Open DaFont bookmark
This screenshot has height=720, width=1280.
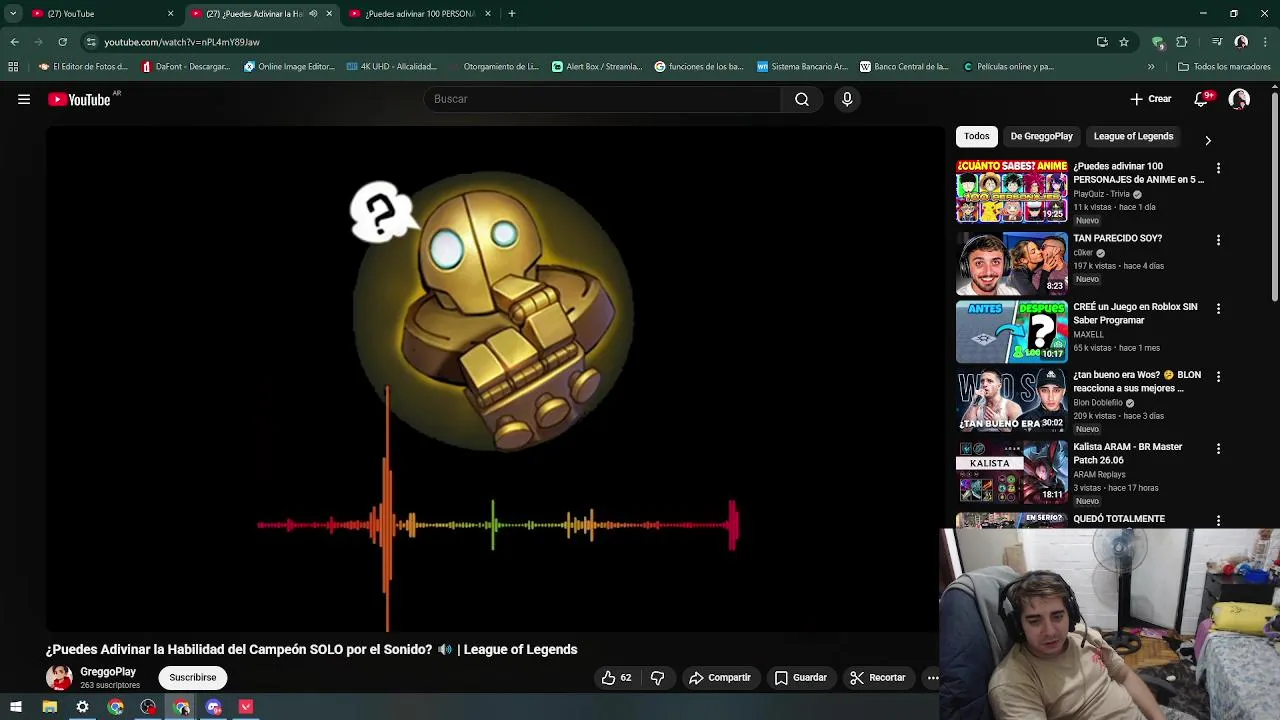[x=184, y=67]
